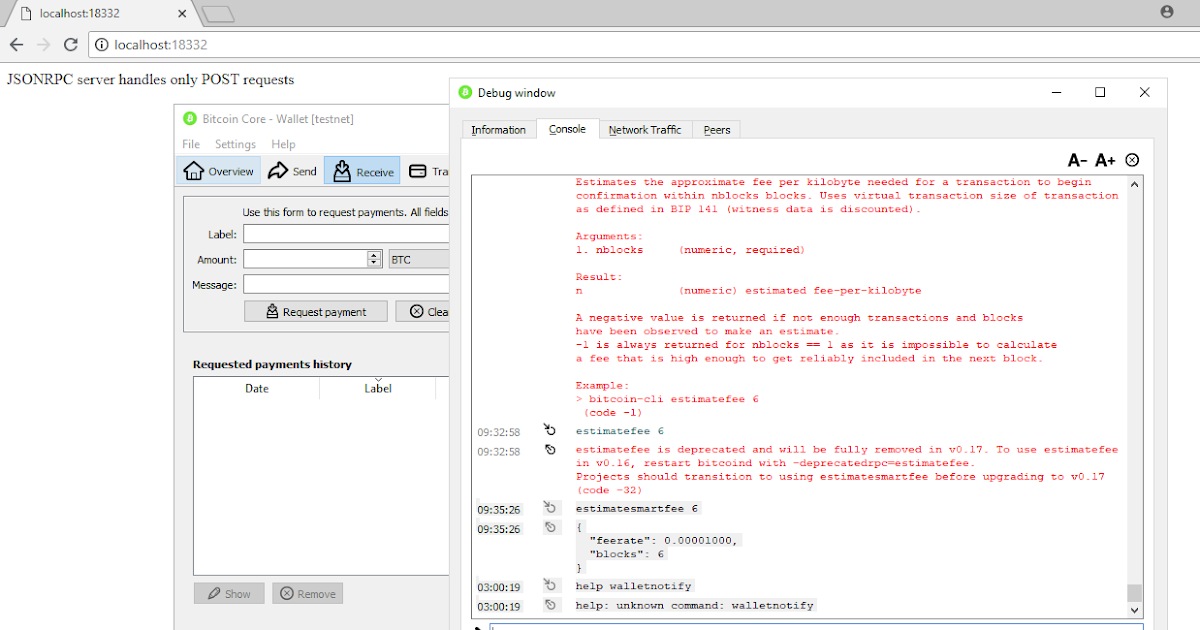Decrease console font size with A- button

coord(1077,160)
